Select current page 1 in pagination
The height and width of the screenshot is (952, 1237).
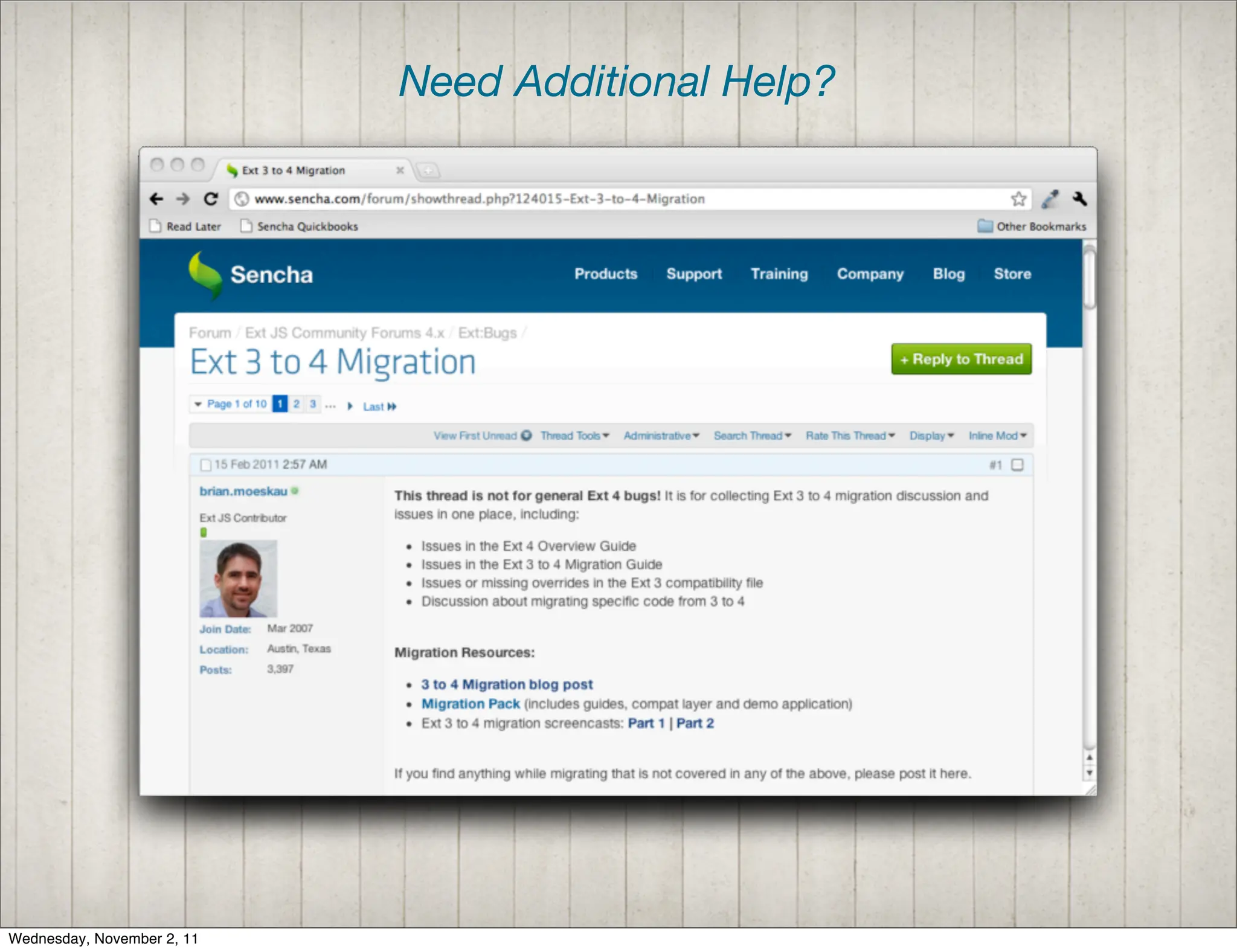tap(280, 404)
